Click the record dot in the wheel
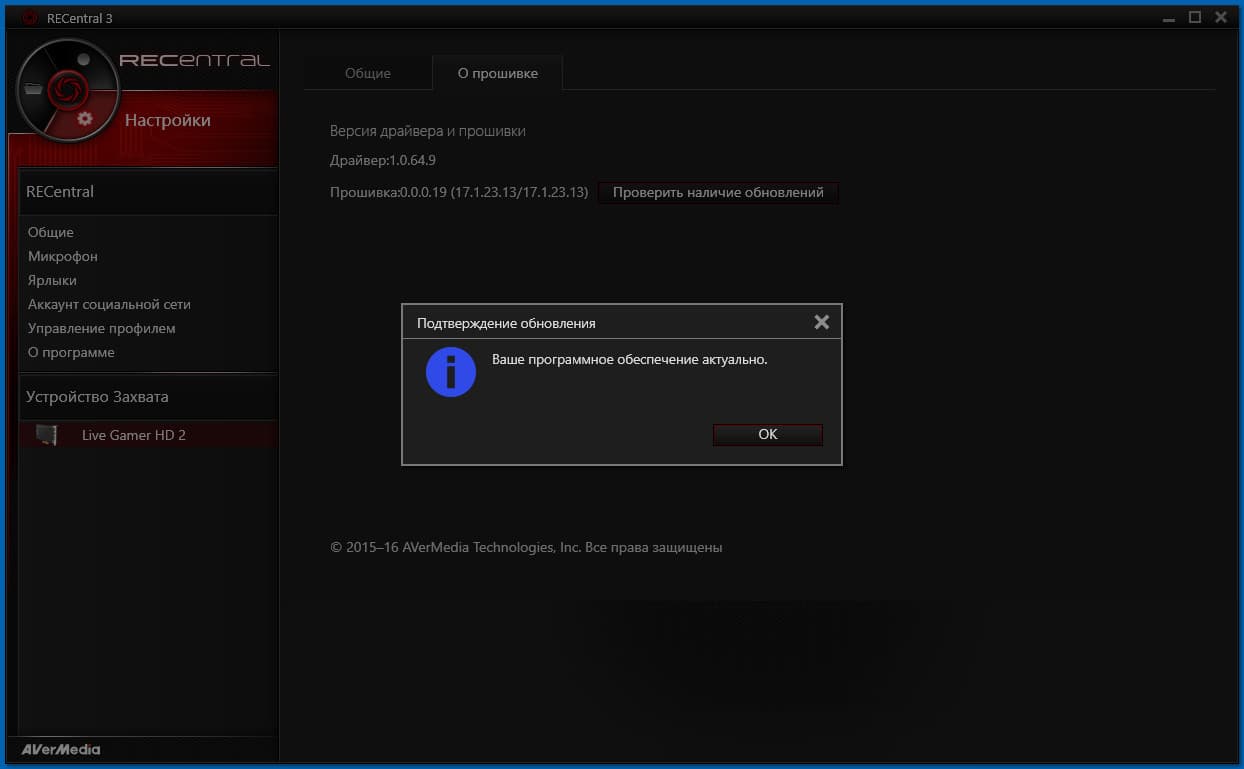 (84, 60)
